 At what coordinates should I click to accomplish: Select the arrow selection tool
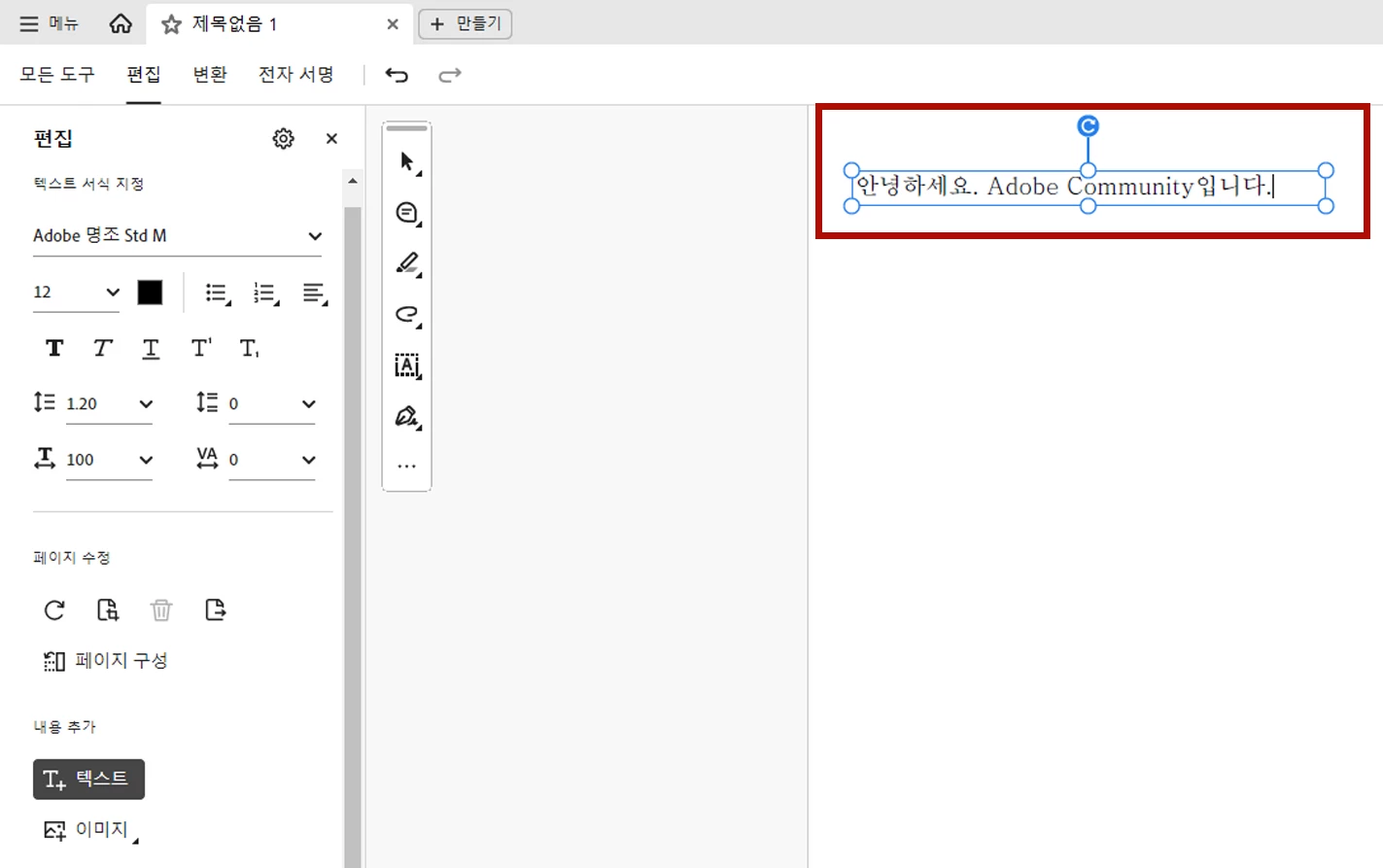point(407,162)
